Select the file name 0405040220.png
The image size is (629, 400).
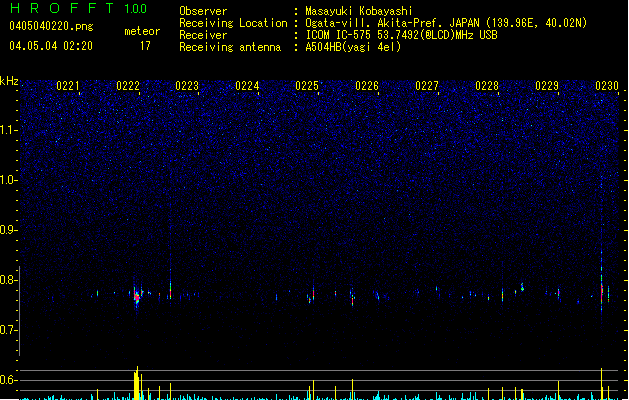pyautogui.click(x=51, y=26)
